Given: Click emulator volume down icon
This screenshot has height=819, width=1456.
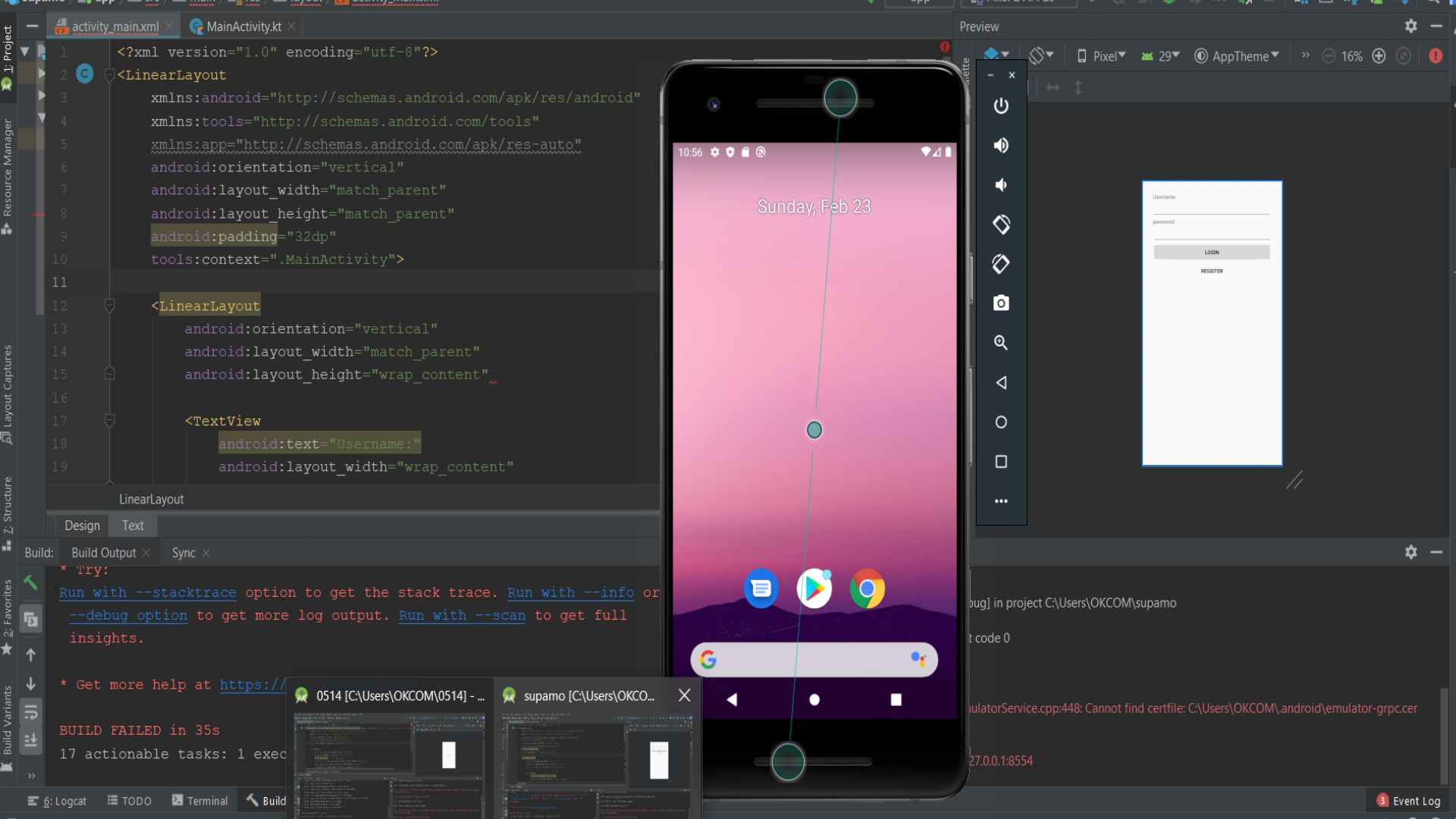Looking at the screenshot, I should click(x=1001, y=185).
